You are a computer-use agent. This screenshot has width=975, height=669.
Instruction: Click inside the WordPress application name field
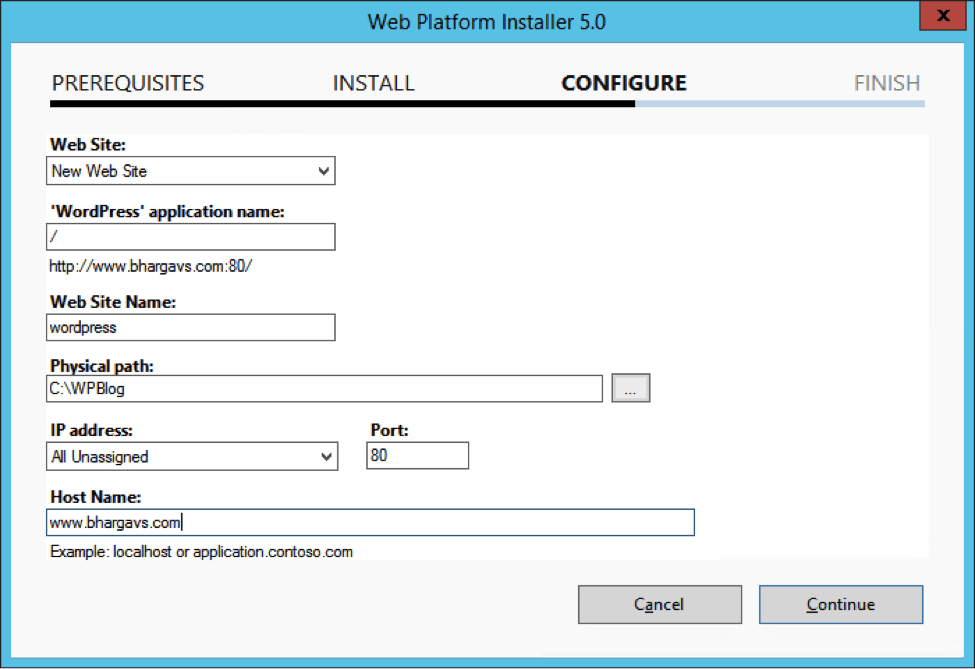click(190, 237)
